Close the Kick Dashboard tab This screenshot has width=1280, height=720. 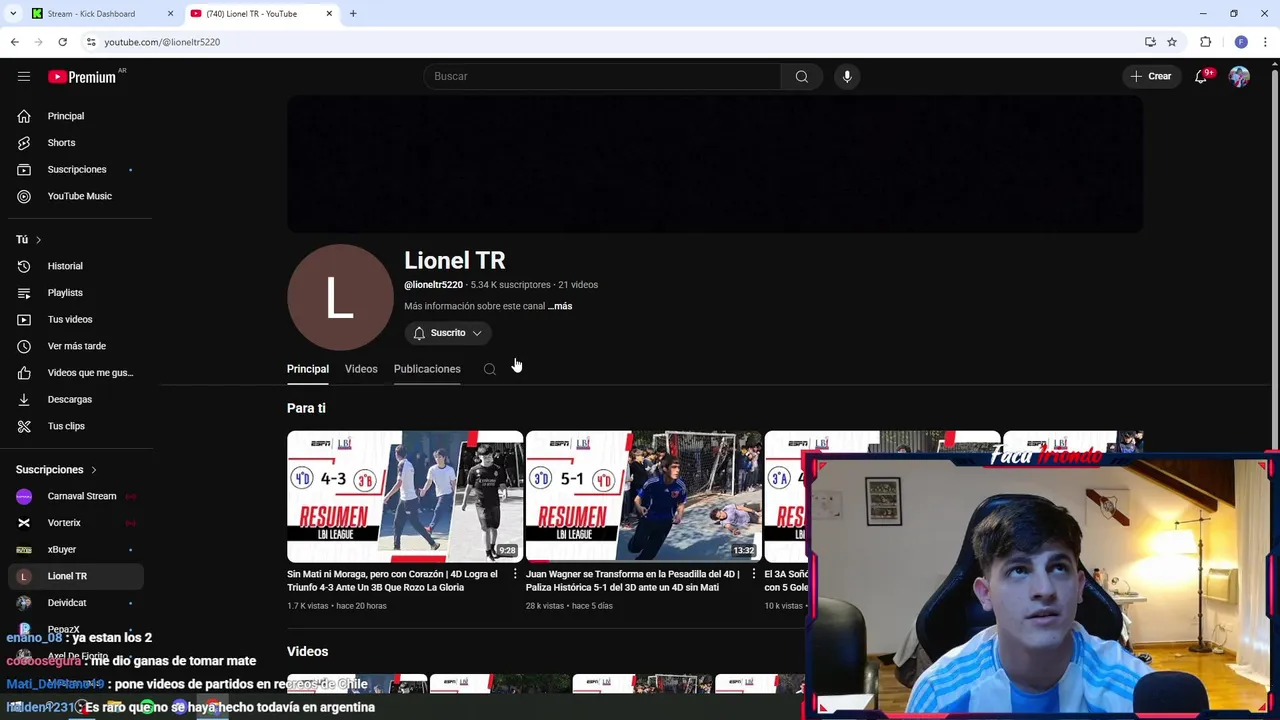(170, 14)
